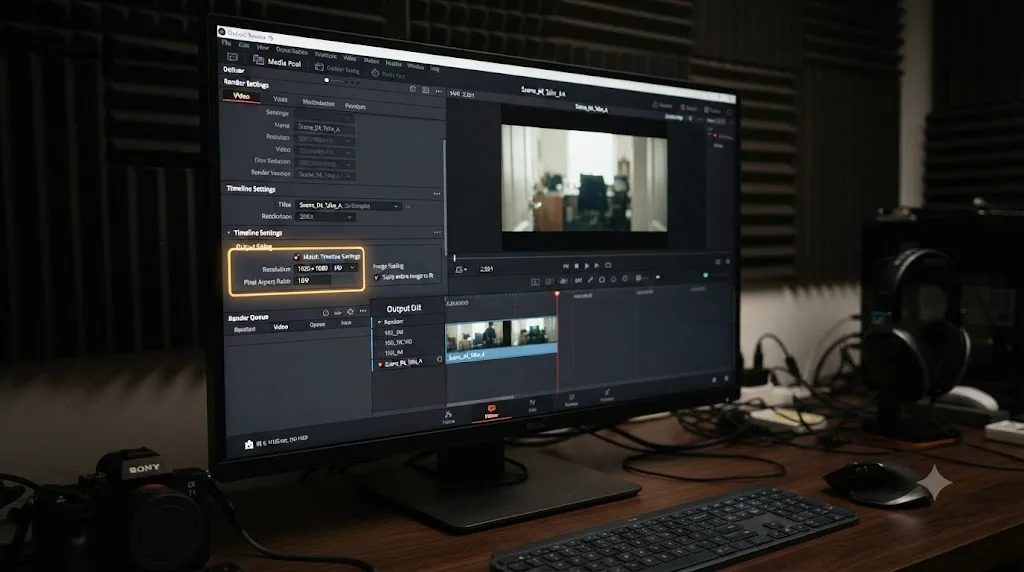The image size is (1024, 572).
Task: Switch to the highlighted Deliver page button
Action: (x=491, y=412)
